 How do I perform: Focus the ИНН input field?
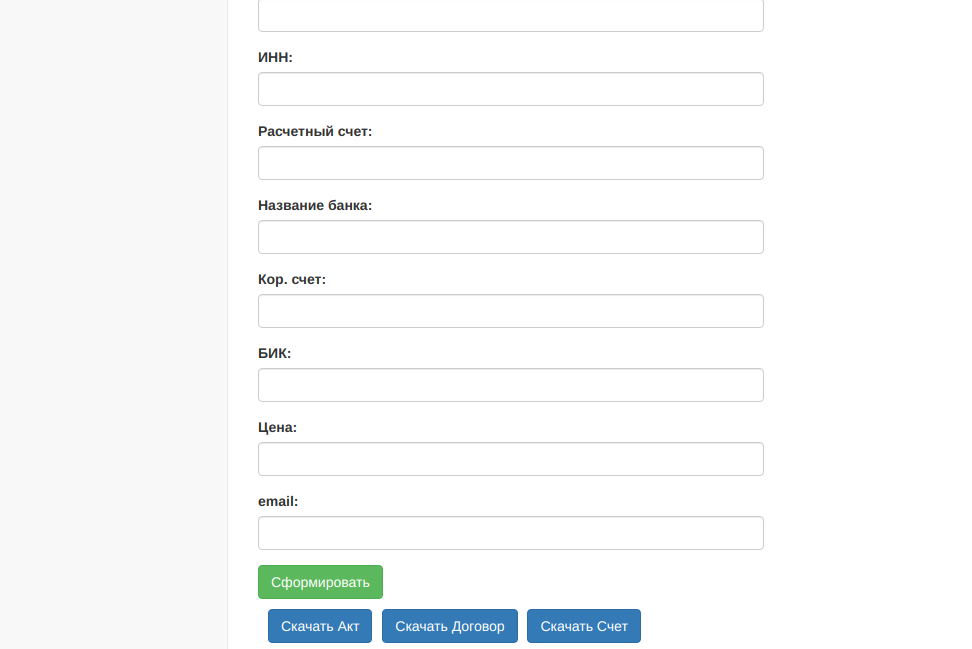point(510,89)
